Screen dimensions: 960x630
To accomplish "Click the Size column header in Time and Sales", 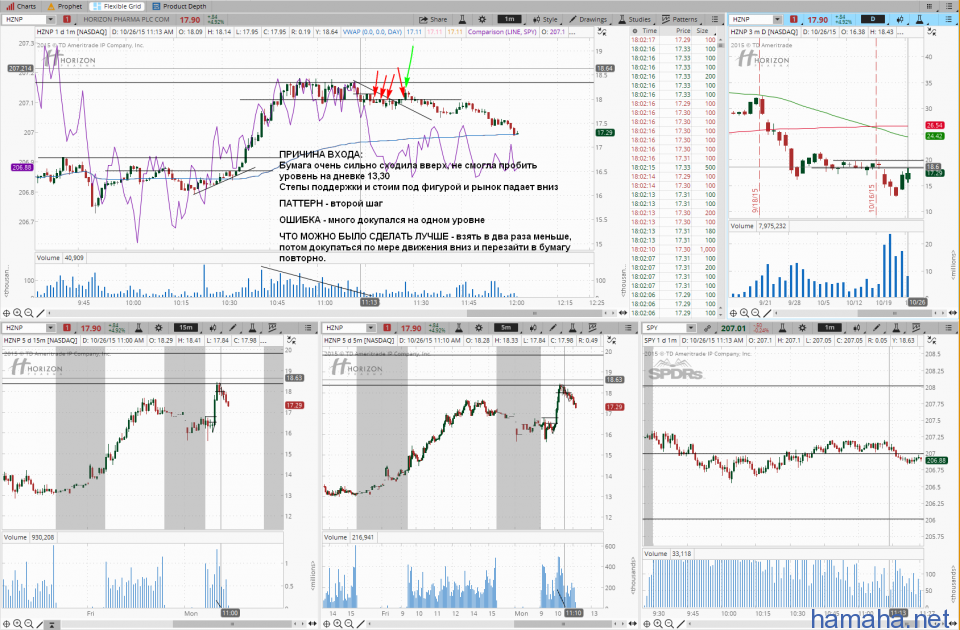I will coord(702,31).
